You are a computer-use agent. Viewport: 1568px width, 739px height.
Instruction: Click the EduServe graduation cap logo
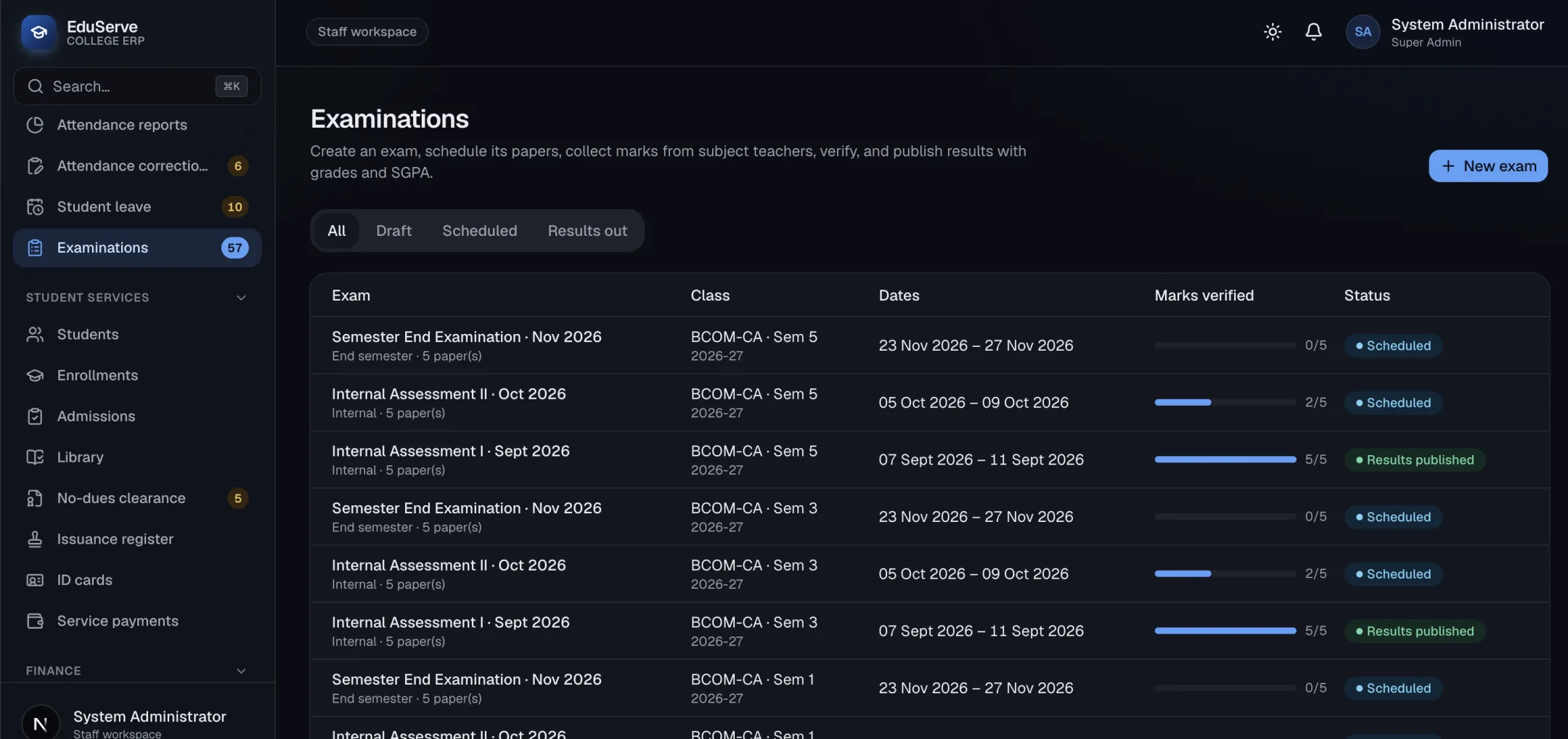[x=39, y=32]
